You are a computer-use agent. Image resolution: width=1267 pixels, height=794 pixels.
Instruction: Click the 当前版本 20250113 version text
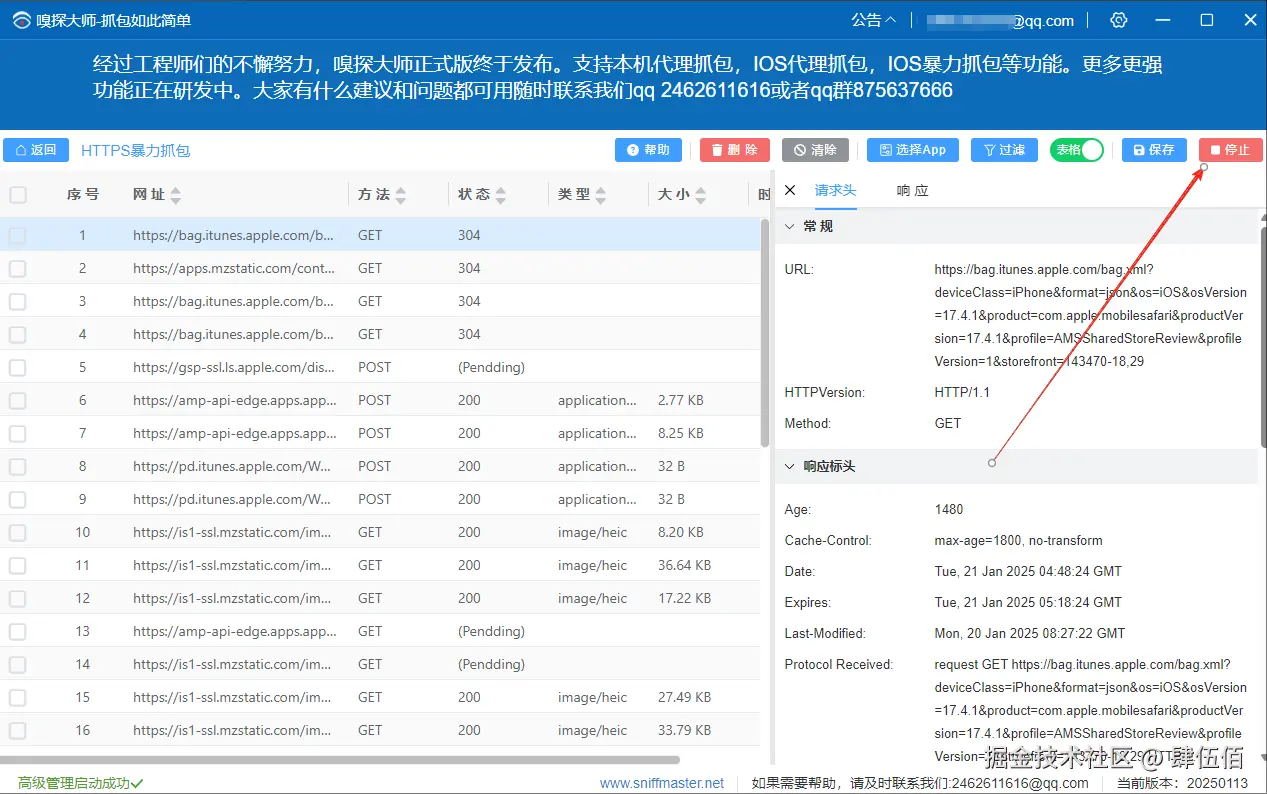point(1182,783)
